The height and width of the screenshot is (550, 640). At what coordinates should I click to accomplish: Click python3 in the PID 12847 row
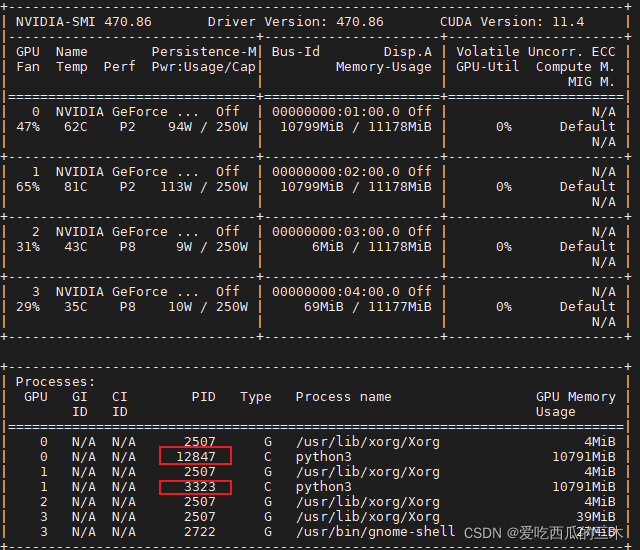click(324, 457)
